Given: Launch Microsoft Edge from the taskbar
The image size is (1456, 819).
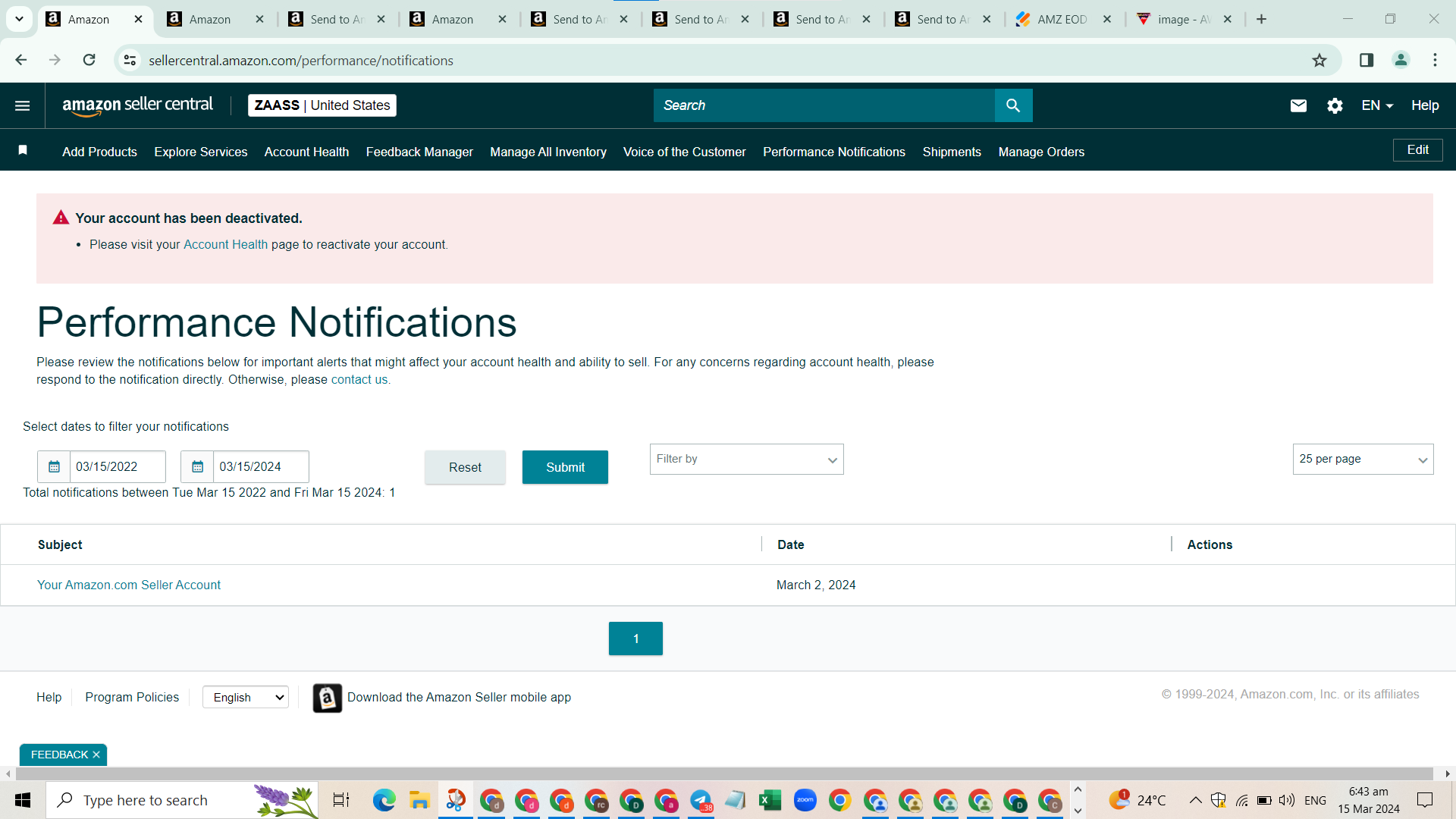Looking at the screenshot, I should (384, 800).
